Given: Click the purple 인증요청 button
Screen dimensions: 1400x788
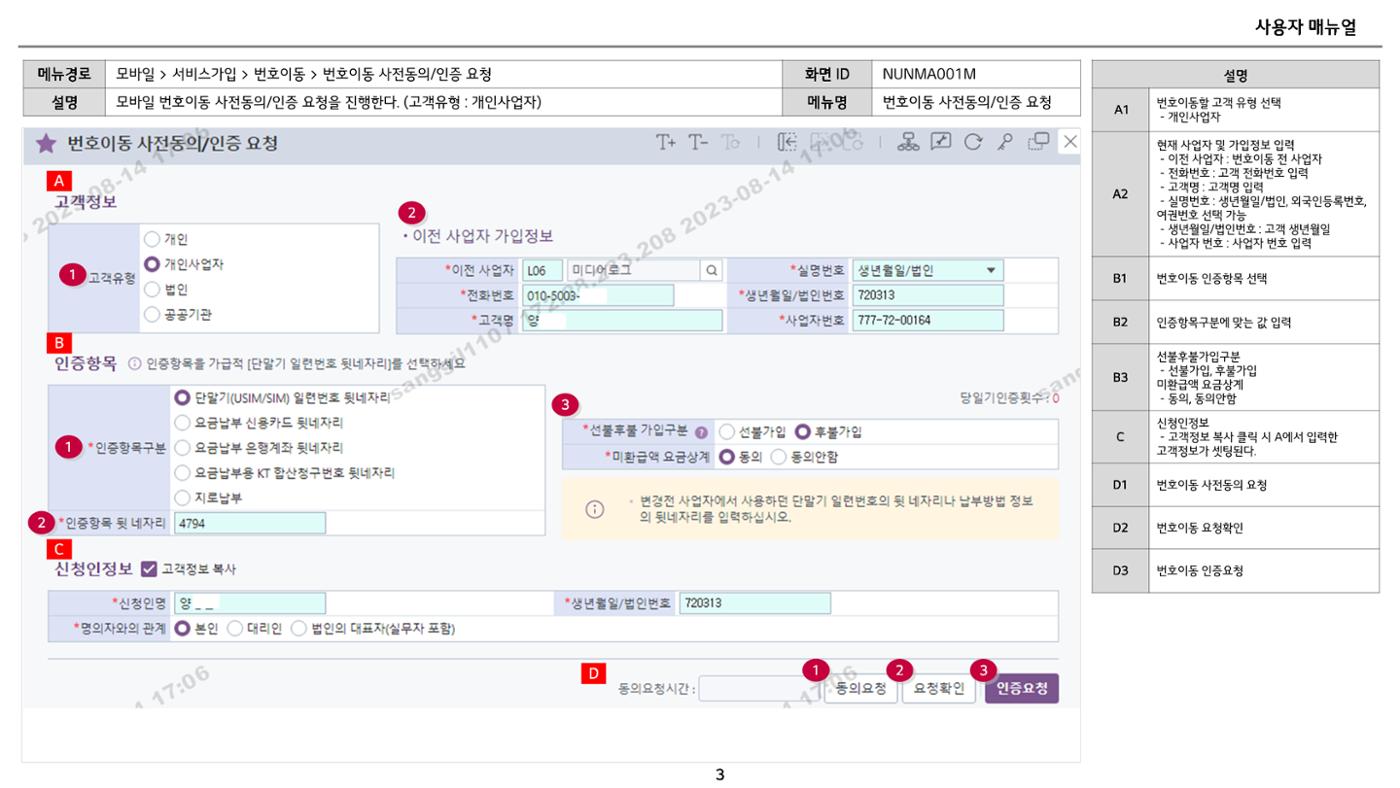Looking at the screenshot, I should pyautogui.click(x=1021, y=689).
